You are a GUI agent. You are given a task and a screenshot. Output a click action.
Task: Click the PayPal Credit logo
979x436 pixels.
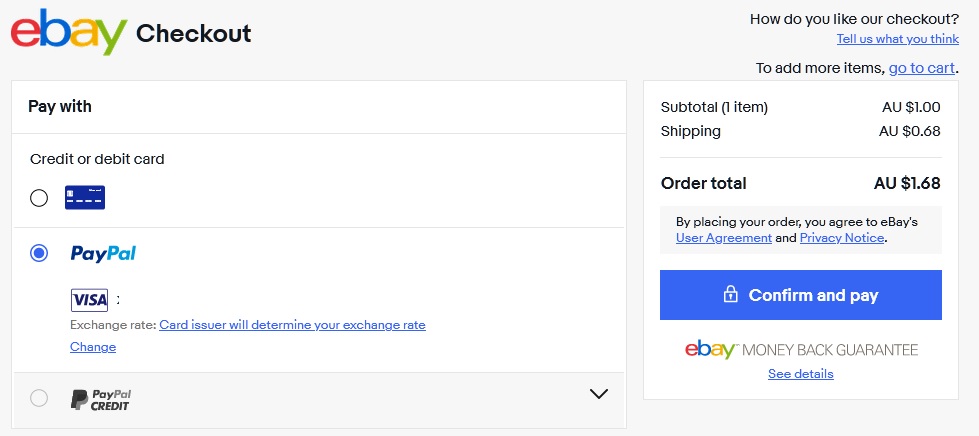(101, 400)
